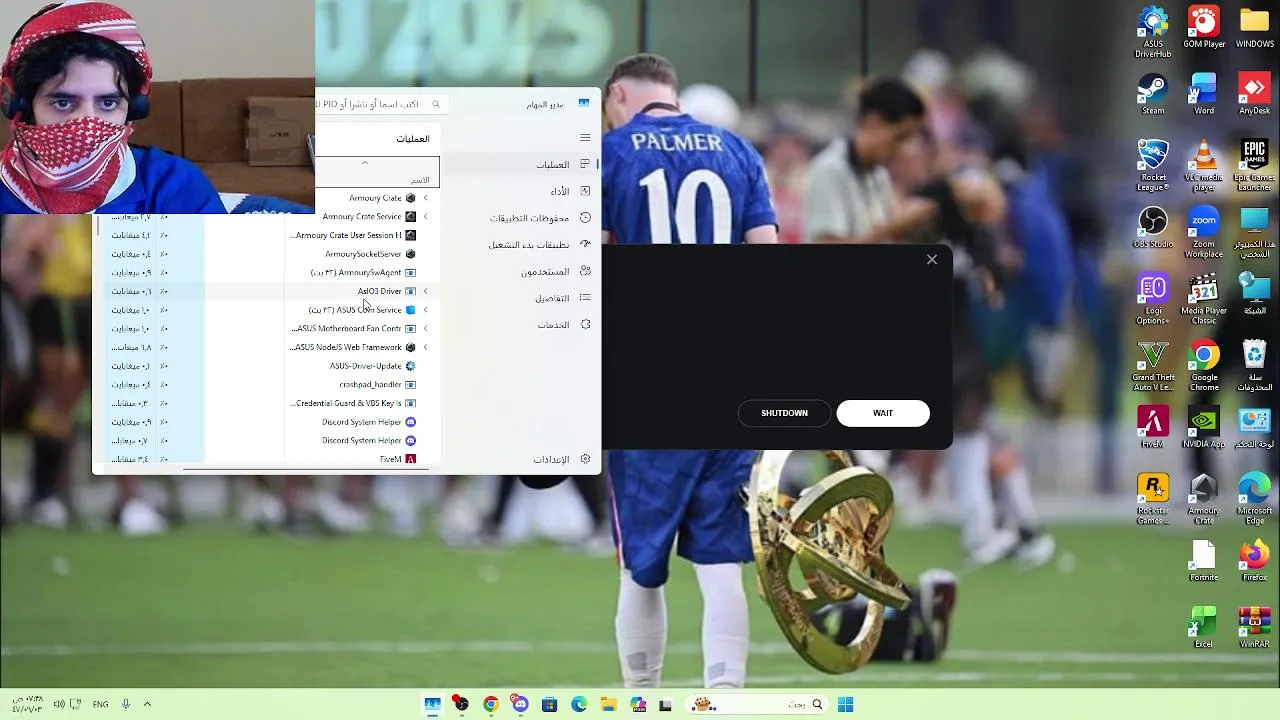Open Firefox desktop shortcut
The image size is (1280, 720).
click(x=1254, y=562)
